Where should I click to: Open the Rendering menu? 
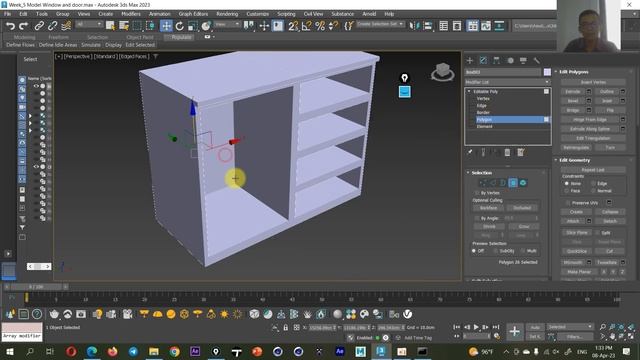point(227,14)
